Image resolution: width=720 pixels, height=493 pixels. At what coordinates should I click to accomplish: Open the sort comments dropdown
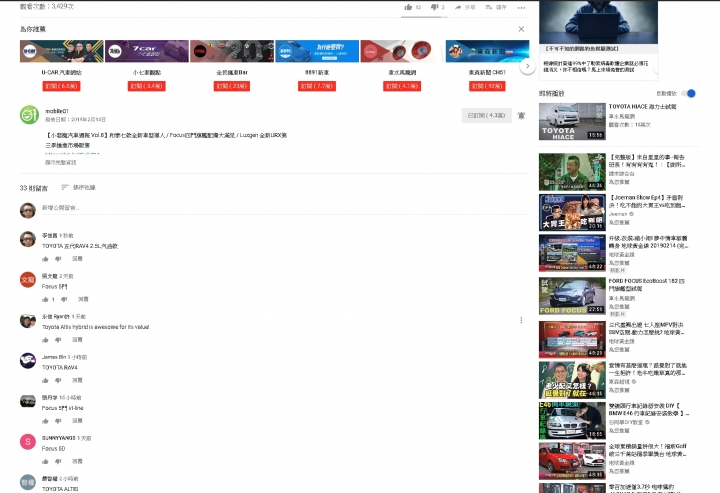[x=79, y=187]
